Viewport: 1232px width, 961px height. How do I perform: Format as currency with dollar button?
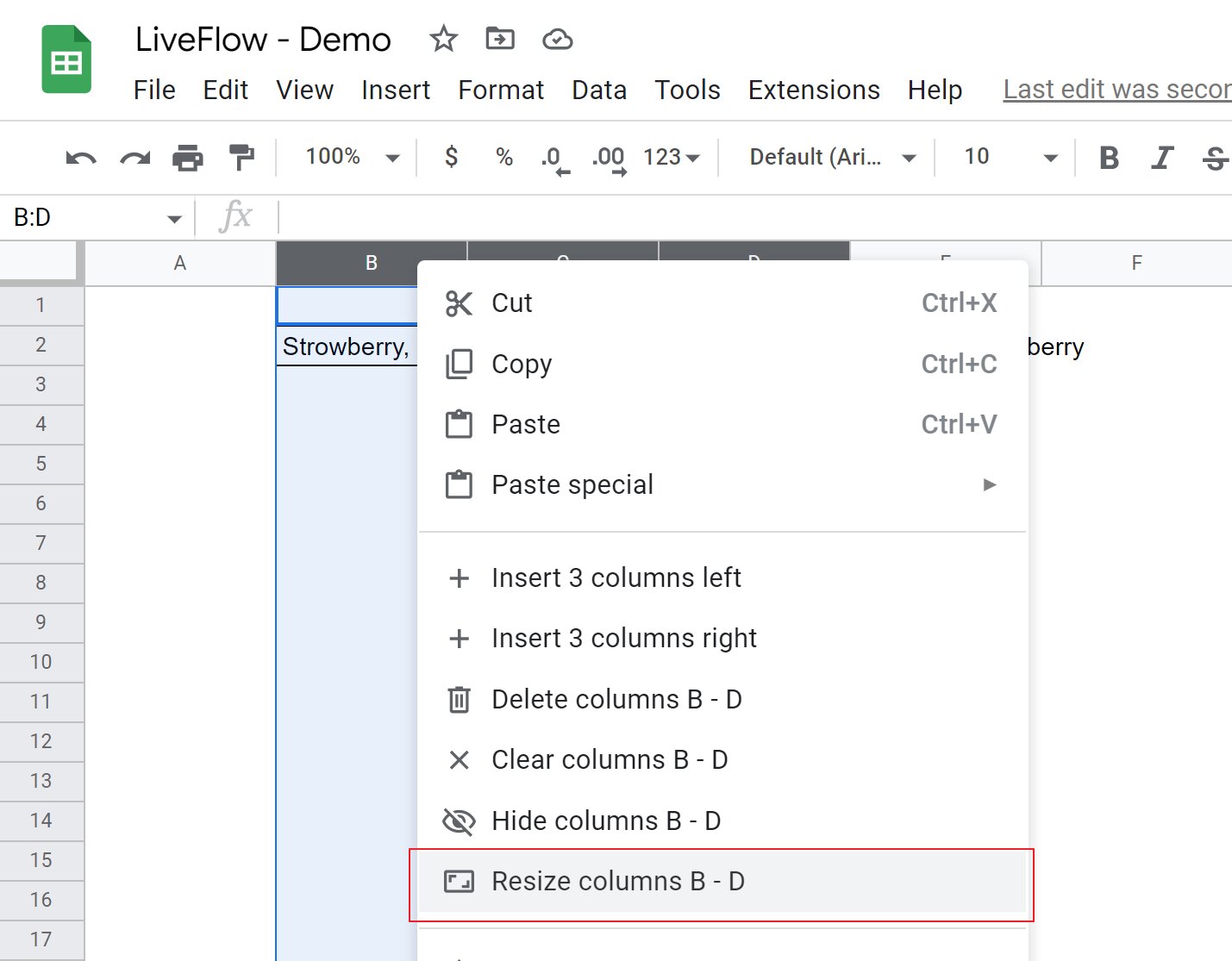(x=451, y=157)
